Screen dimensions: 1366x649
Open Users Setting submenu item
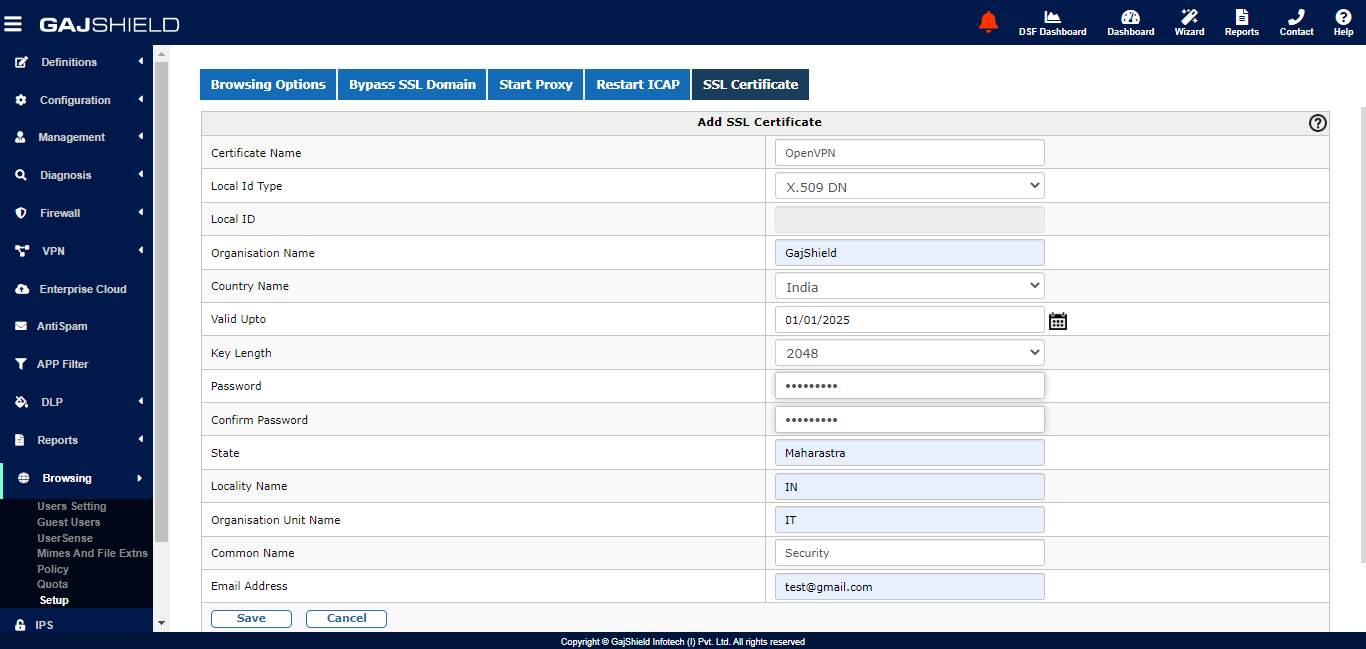[x=72, y=506]
